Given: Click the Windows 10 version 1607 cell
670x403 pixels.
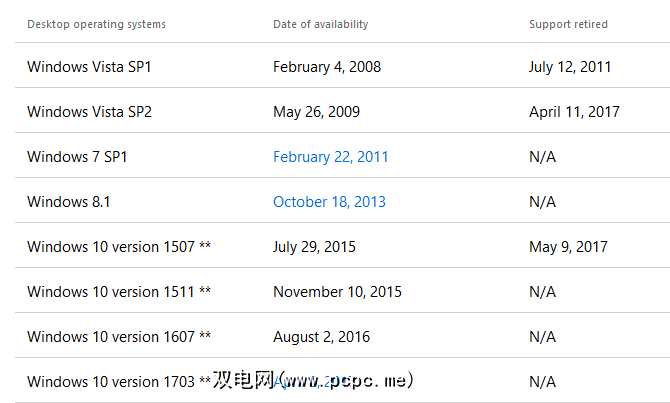Looking at the screenshot, I should pos(118,337).
